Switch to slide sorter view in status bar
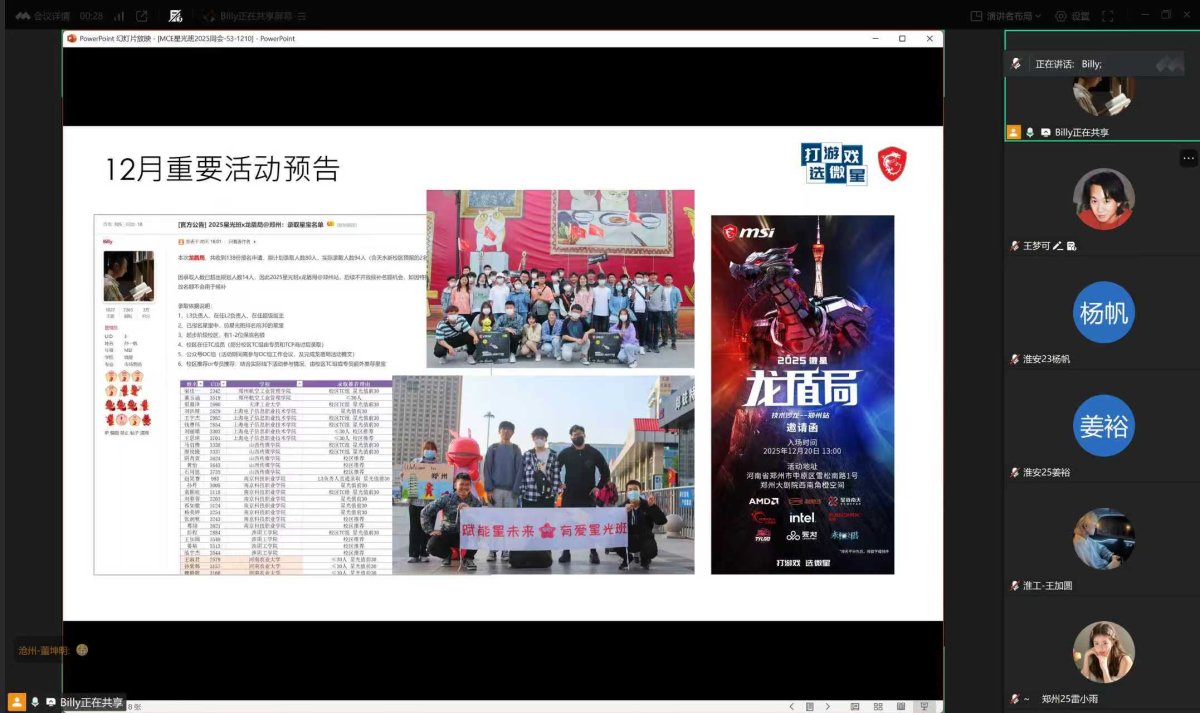The height and width of the screenshot is (713, 1200). pos(878,706)
